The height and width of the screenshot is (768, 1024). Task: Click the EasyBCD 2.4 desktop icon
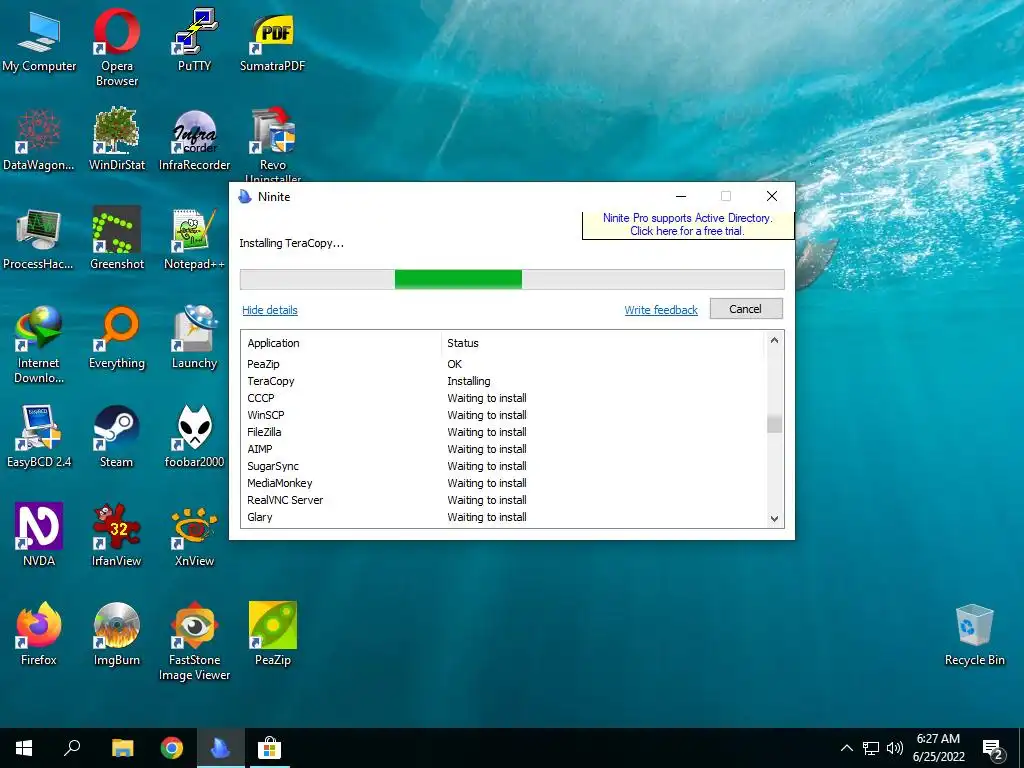[39, 437]
